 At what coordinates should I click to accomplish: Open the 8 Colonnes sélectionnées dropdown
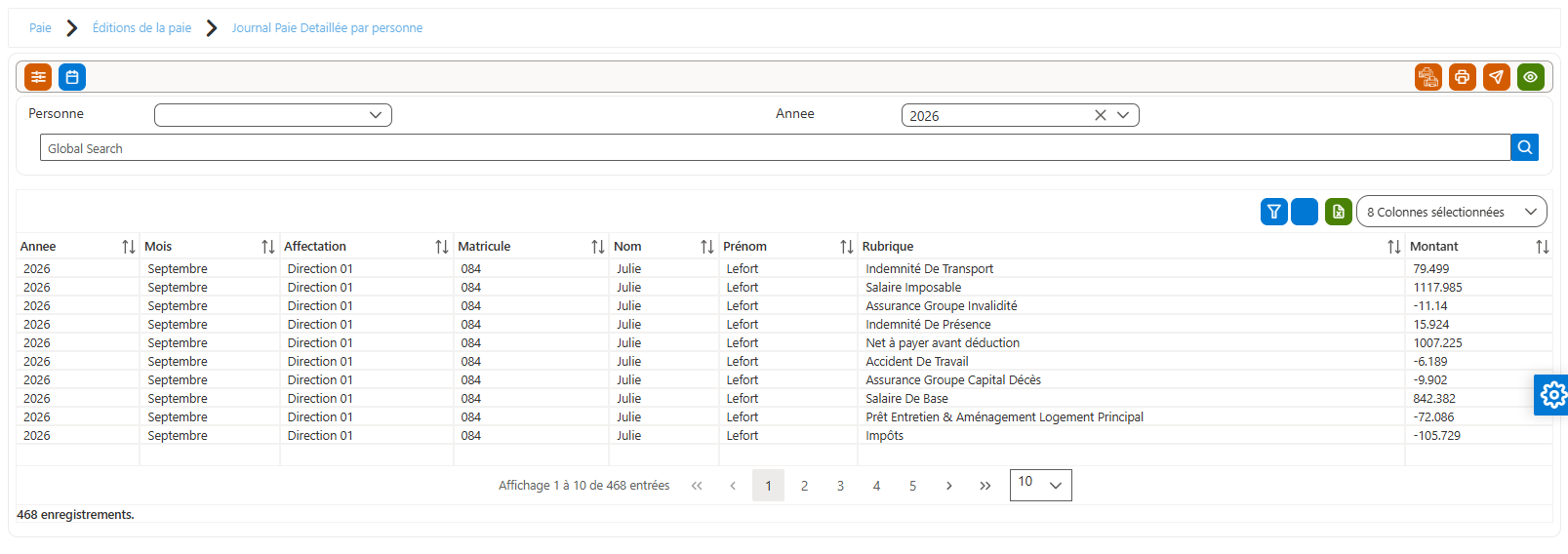click(1451, 212)
